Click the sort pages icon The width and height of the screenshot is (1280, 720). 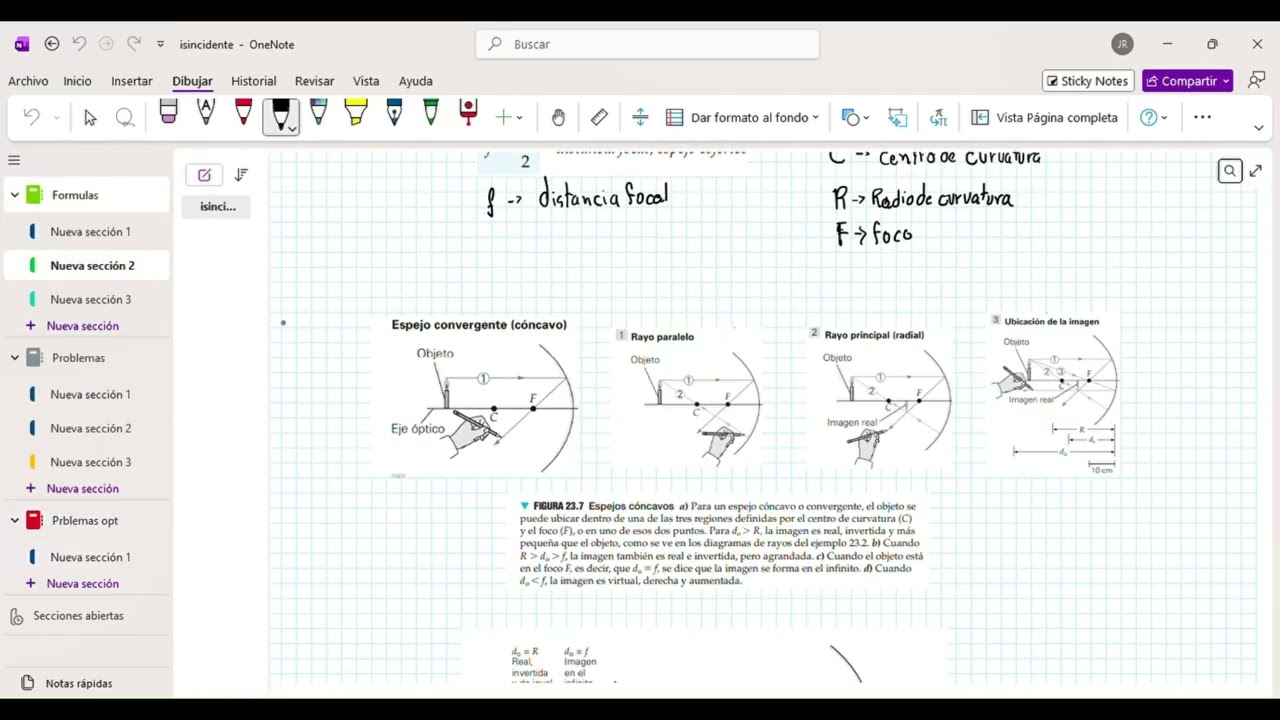tap(241, 175)
